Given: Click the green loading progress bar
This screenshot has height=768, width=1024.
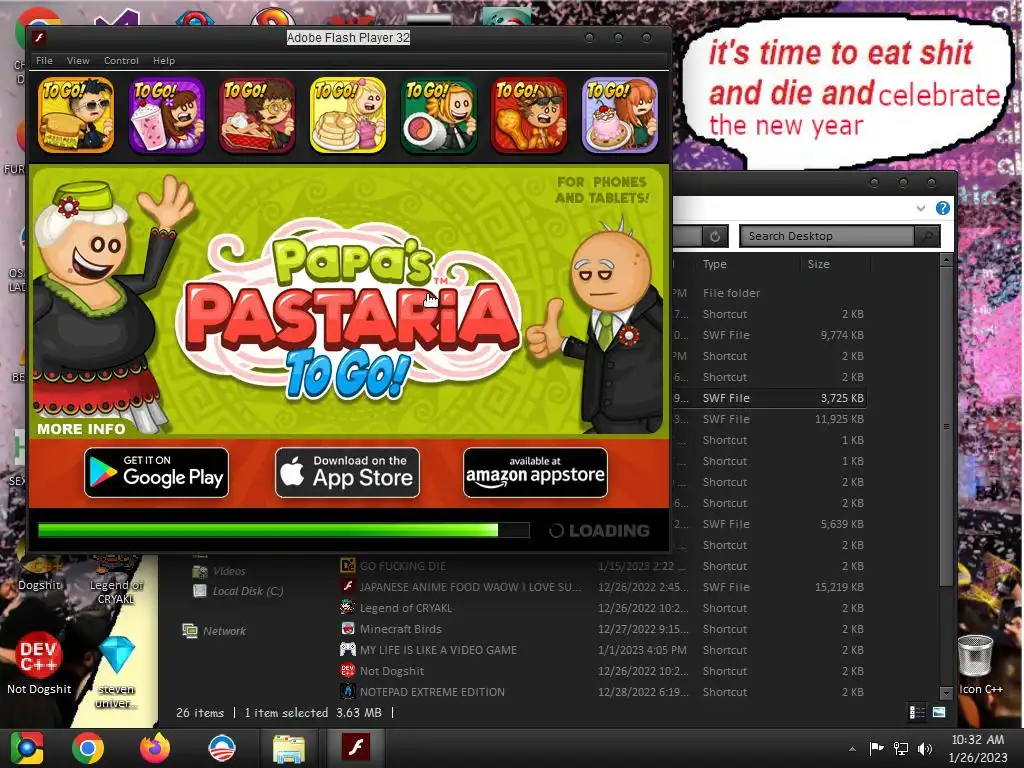Looking at the screenshot, I should (x=283, y=530).
